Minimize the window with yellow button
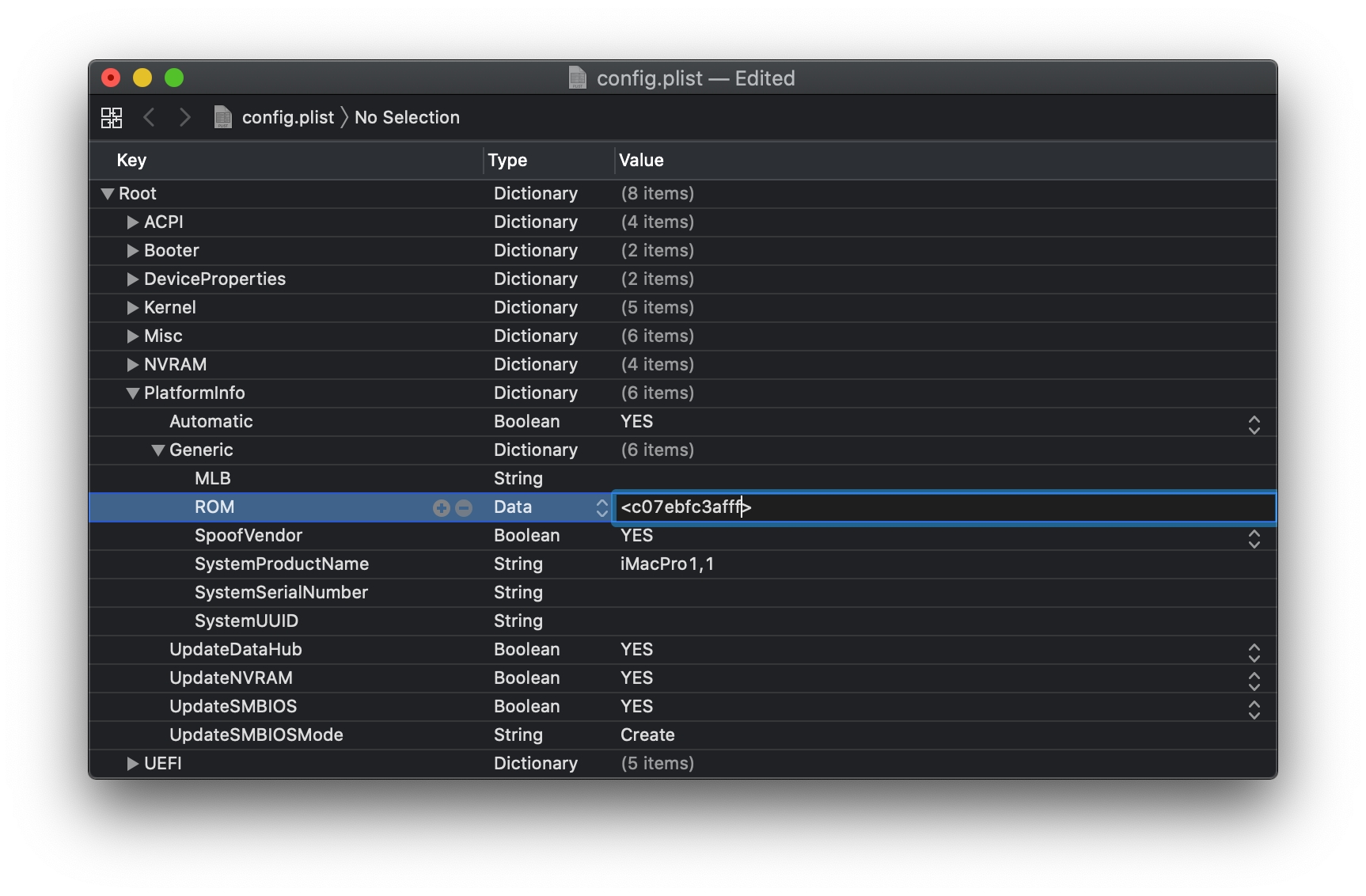 point(142,78)
